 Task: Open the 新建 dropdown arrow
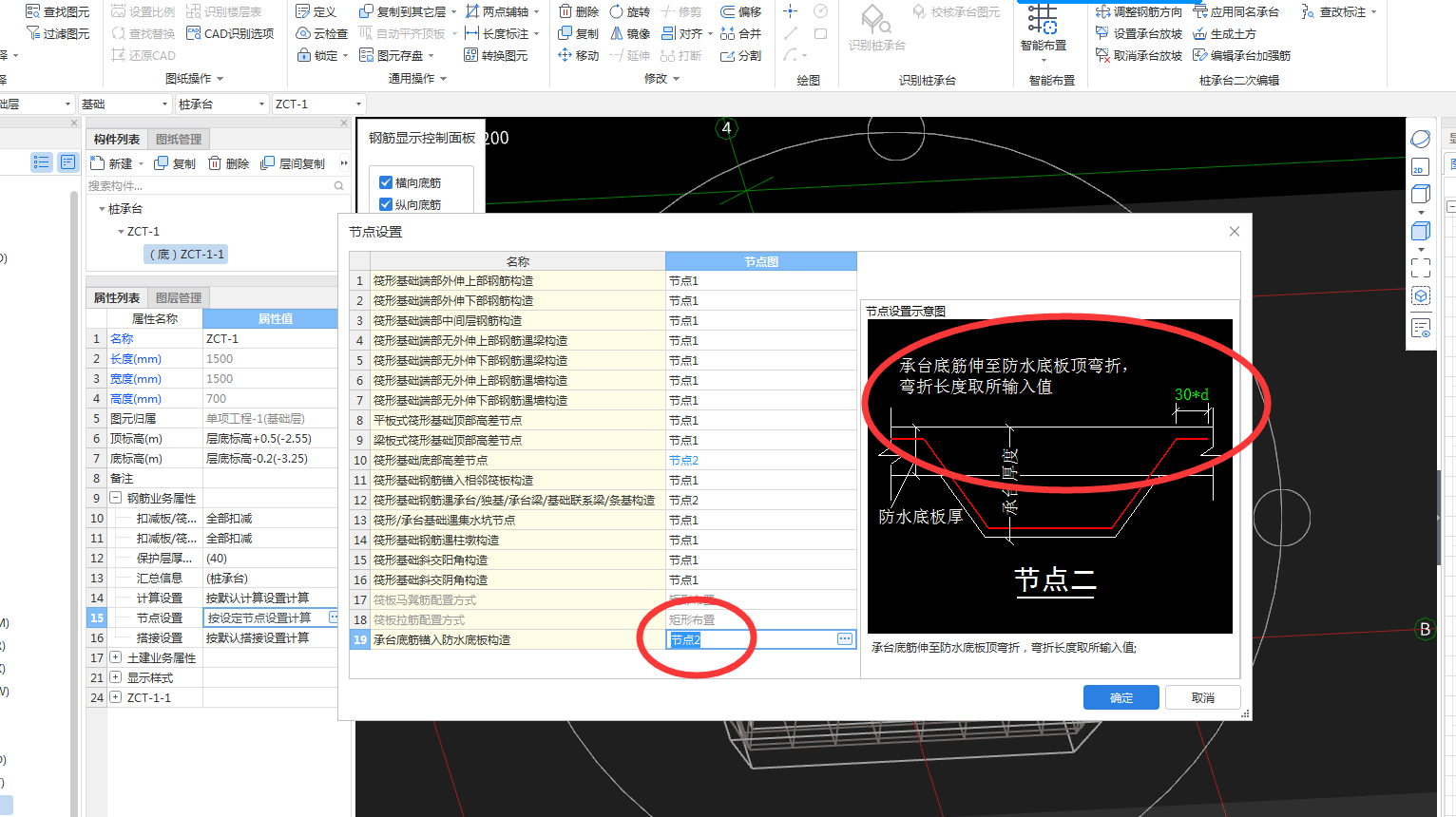(x=142, y=164)
